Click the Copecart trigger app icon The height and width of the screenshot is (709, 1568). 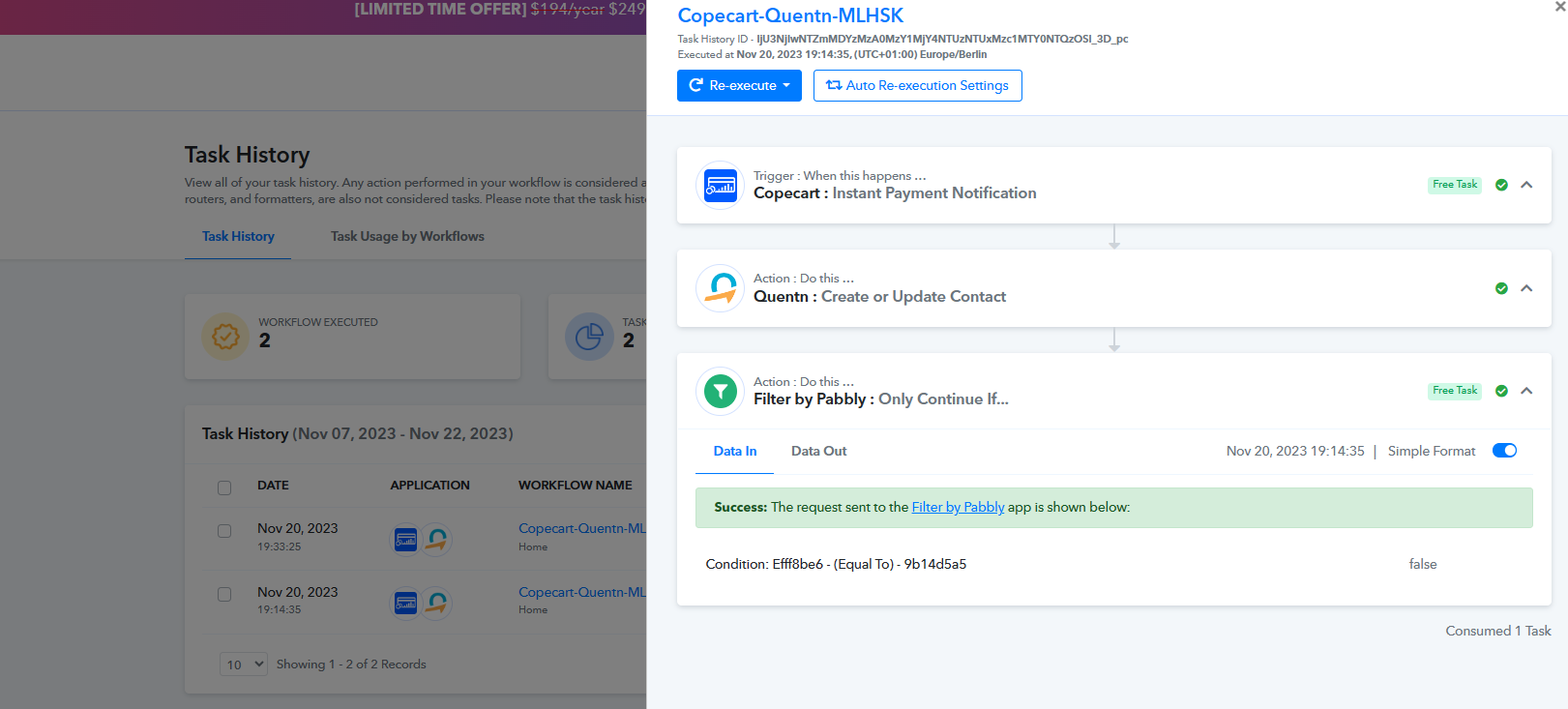720,185
